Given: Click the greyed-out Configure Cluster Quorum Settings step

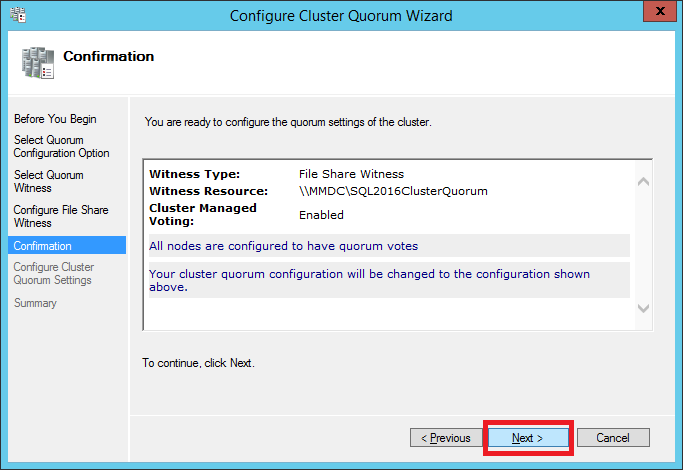Looking at the screenshot, I should pyautogui.click(x=54, y=274).
